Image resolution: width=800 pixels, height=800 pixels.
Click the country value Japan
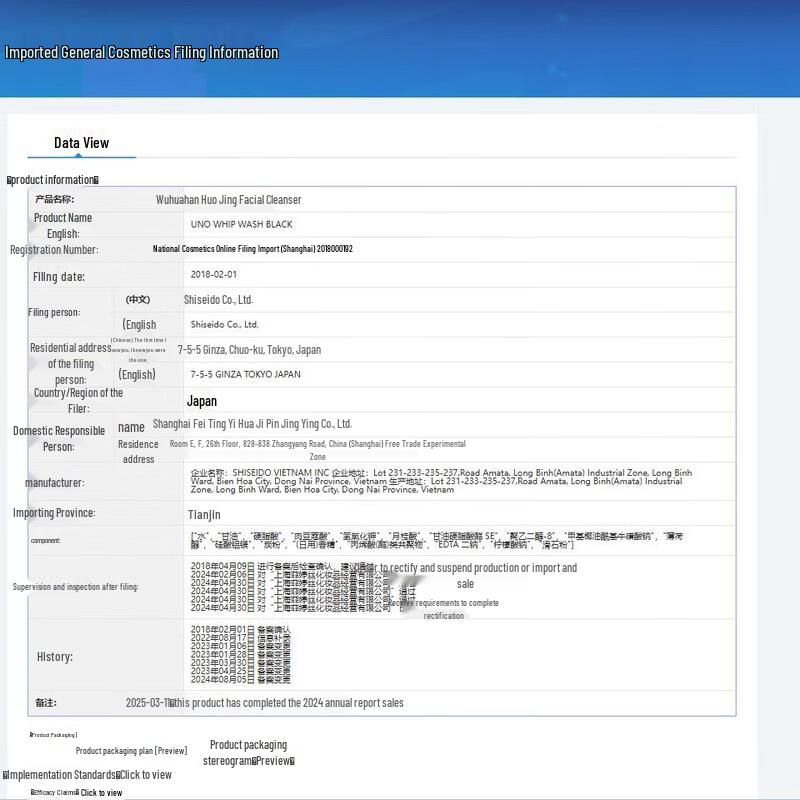(202, 401)
